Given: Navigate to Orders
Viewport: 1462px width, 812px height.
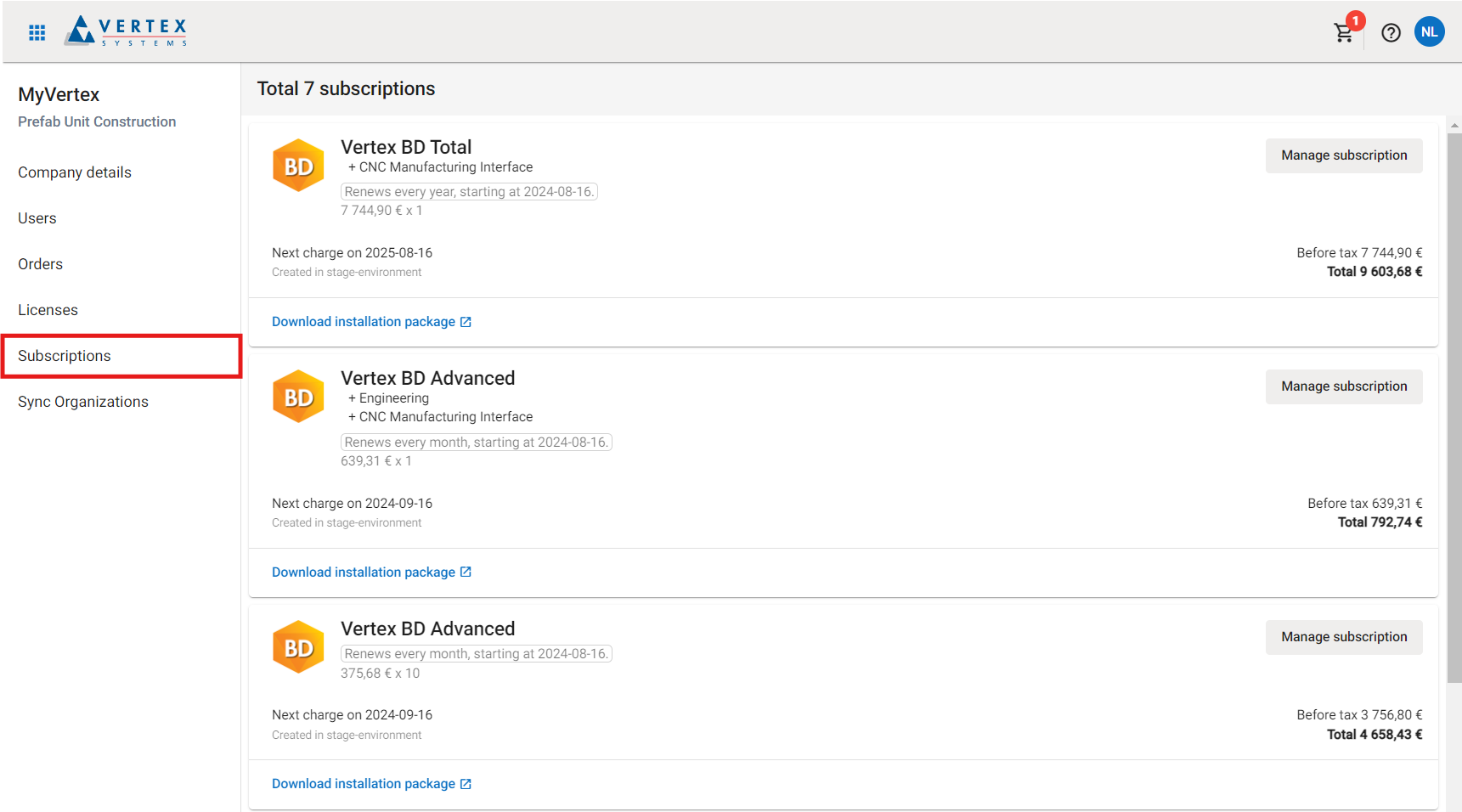Looking at the screenshot, I should 41,264.
